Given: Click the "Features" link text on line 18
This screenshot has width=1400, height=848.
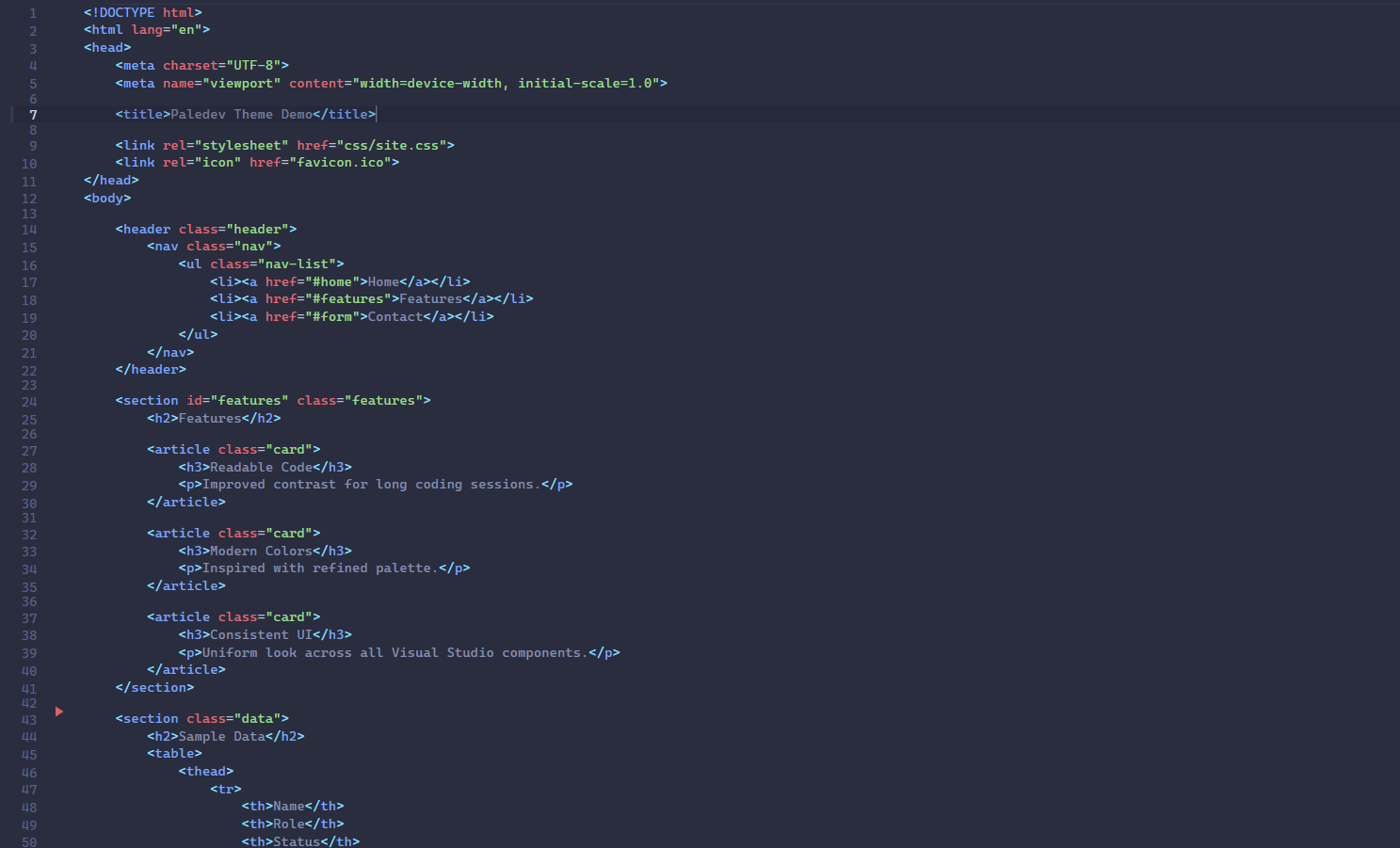Looking at the screenshot, I should click(431, 298).
